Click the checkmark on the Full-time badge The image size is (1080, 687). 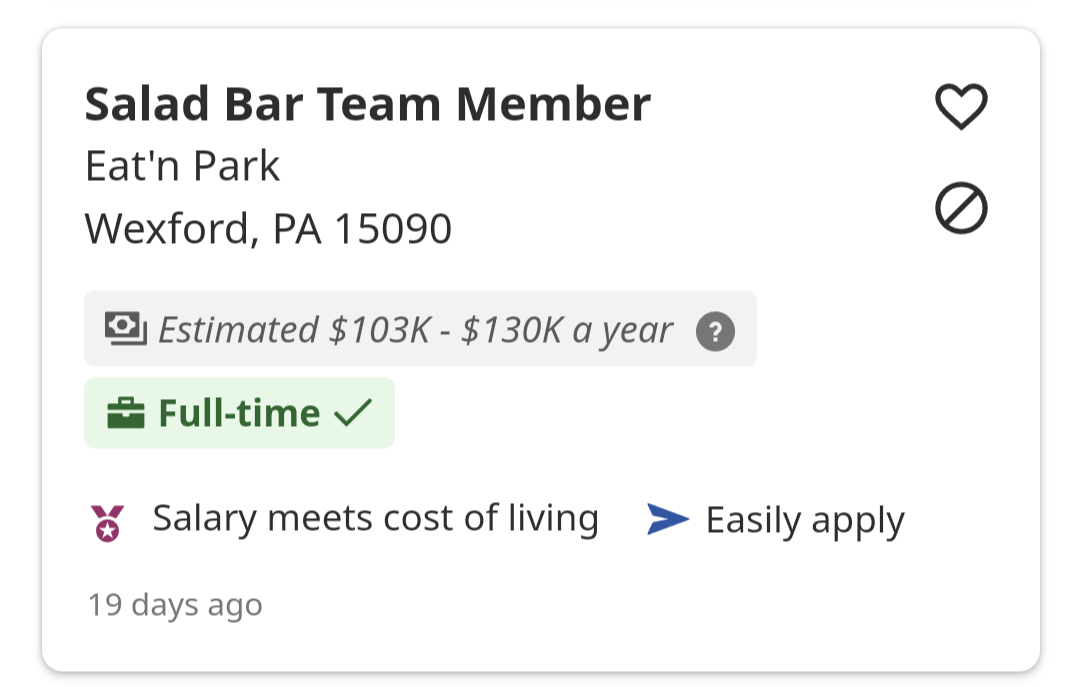click(353, 413)
